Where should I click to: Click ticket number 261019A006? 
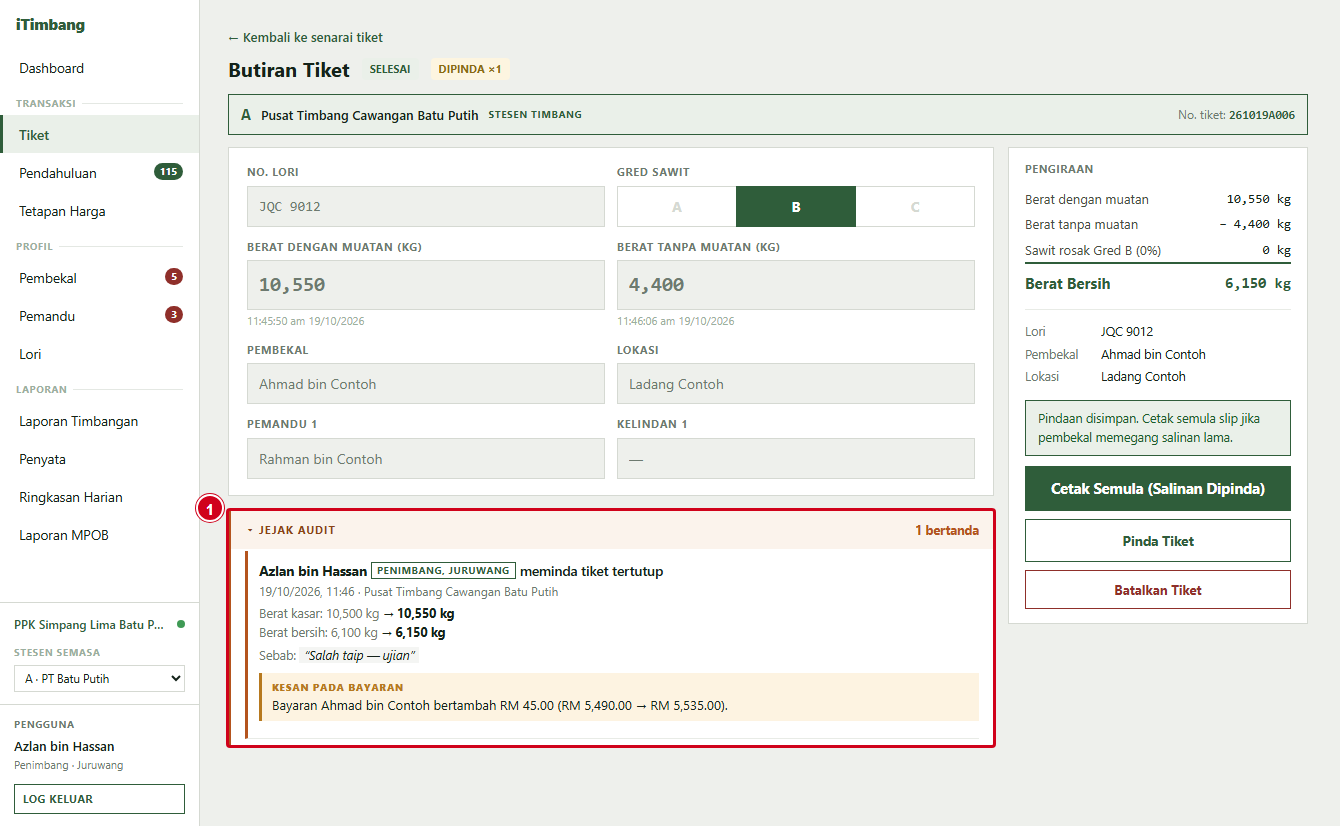[x=1262, y=115]
